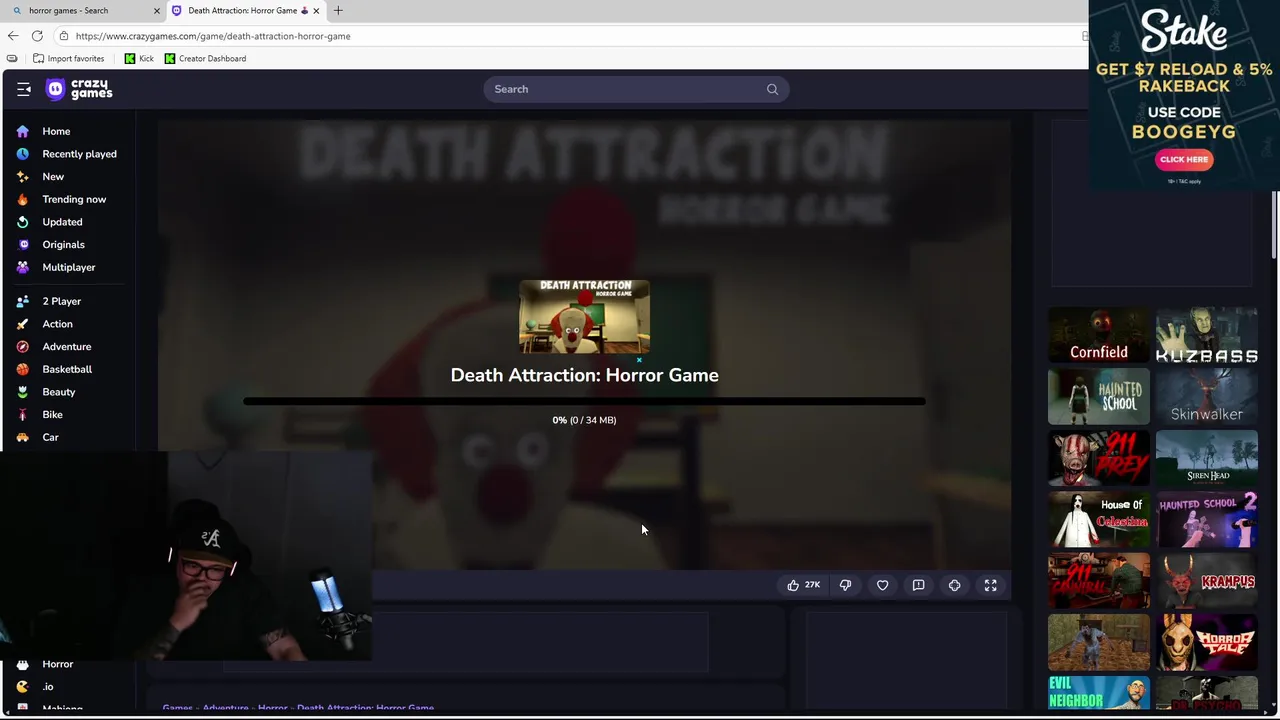Select the 2 Player category
This screenshot has height=720, width=1280.
61,301
